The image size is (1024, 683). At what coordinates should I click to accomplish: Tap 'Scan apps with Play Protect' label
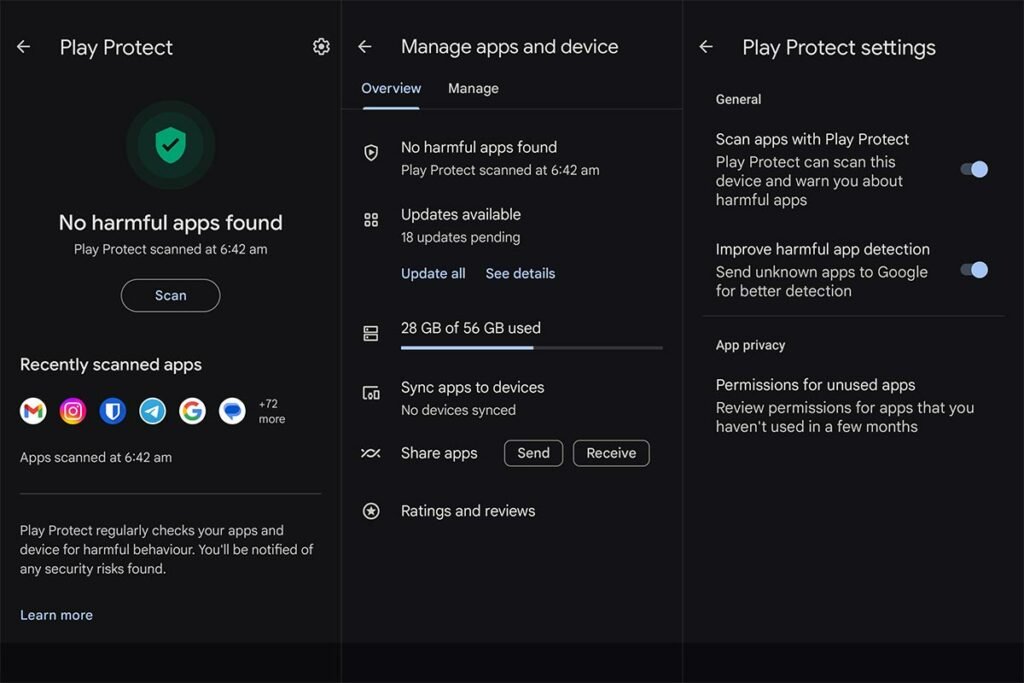(x=812, y=139)
